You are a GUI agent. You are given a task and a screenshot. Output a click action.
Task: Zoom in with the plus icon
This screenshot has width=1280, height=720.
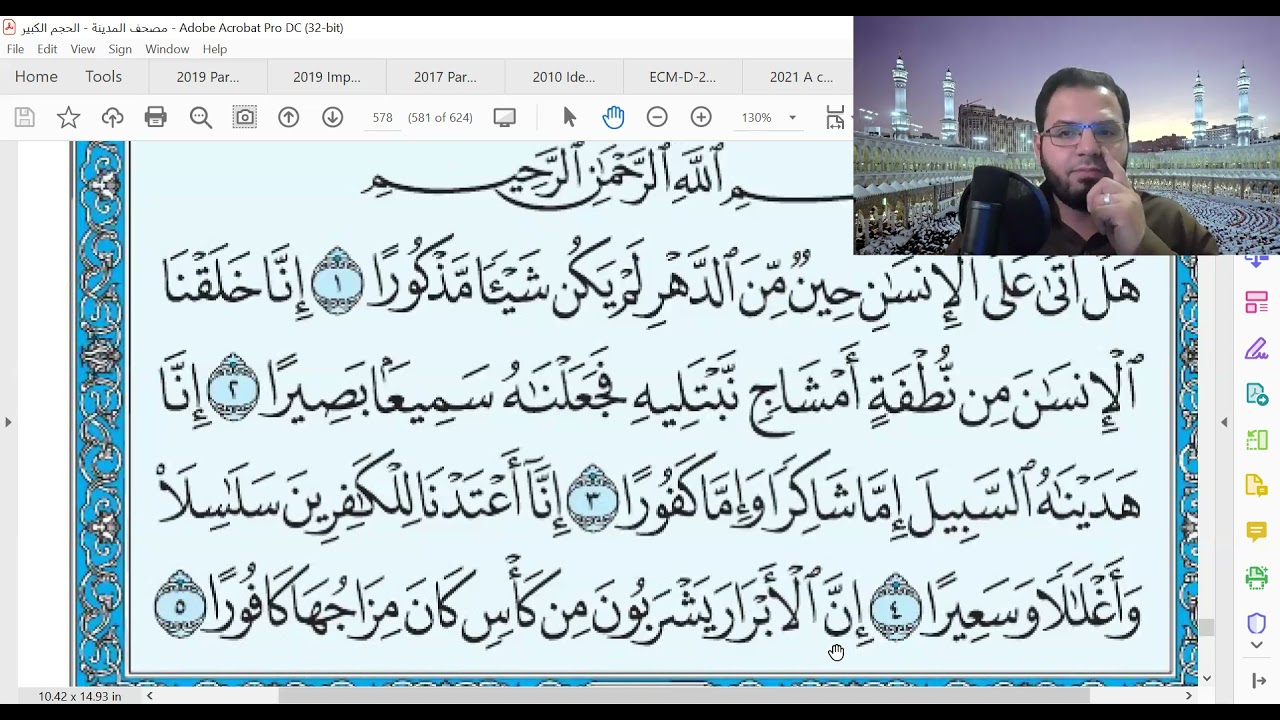pyautogui.click(x=701, y=118)
